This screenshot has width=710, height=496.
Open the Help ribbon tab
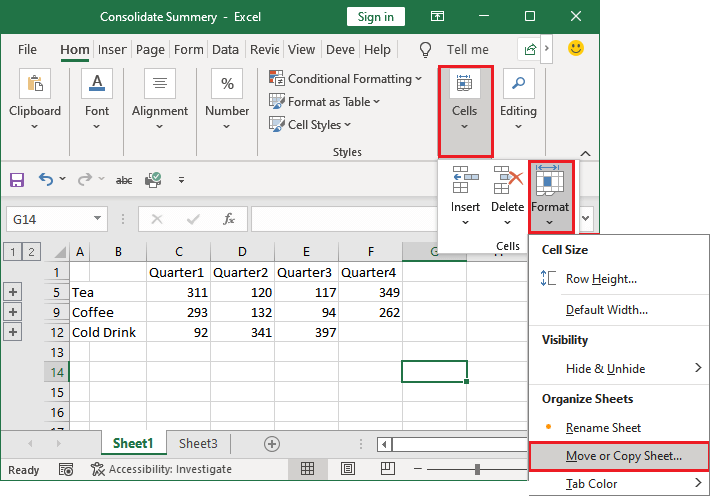coord(377,49)
